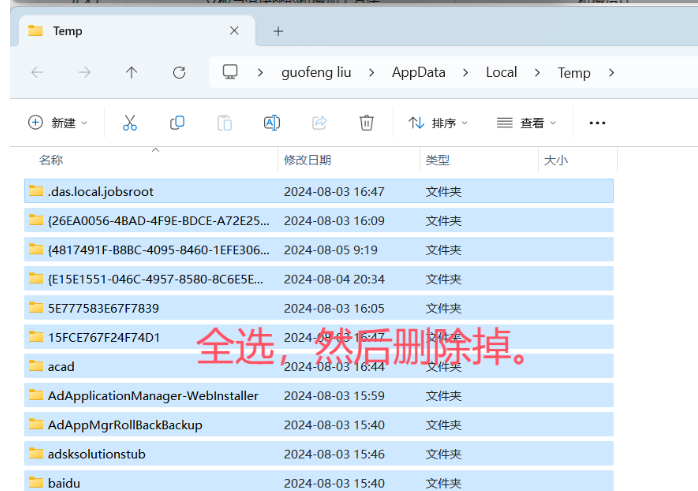
Task: Click Local in breadcrumb path
Action: coord(501,72)
